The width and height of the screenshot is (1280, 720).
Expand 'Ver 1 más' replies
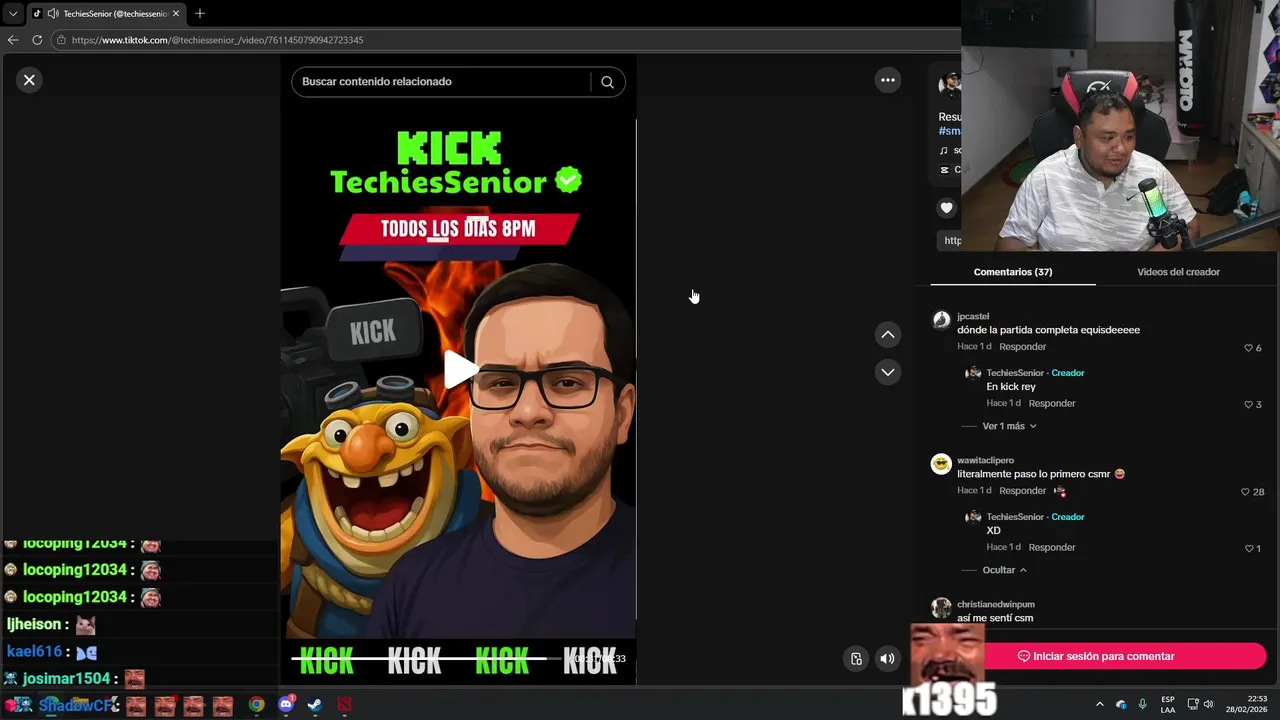[x=1009, y=426]
